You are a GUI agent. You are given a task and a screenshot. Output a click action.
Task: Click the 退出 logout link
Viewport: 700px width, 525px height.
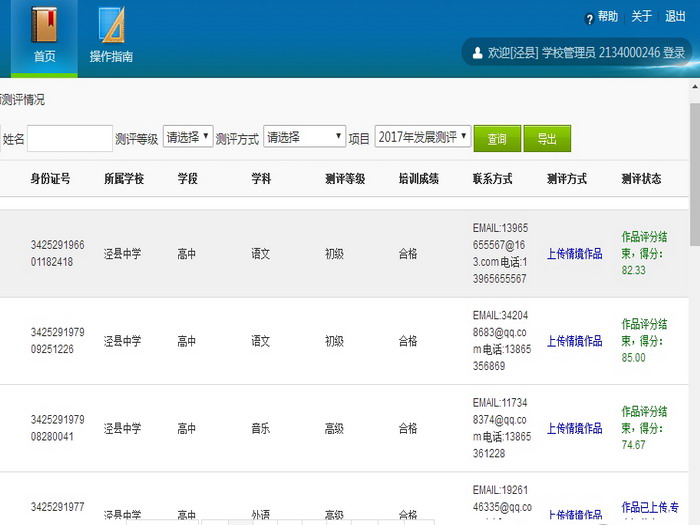pos(676,17)
